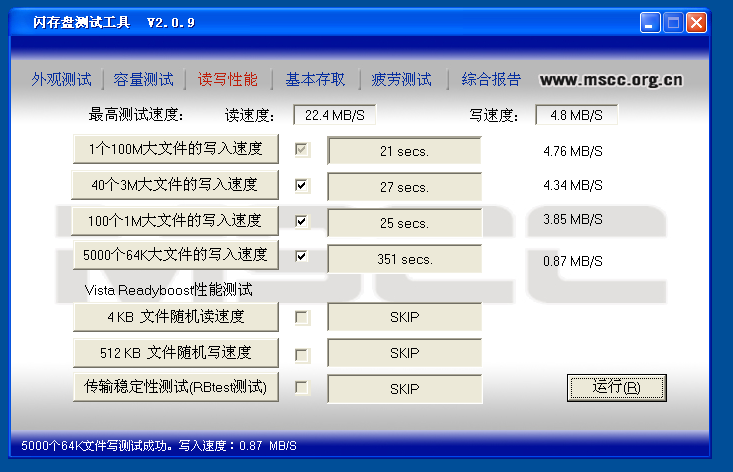Click the SKIP box for RBtest

tap(404, 389)
